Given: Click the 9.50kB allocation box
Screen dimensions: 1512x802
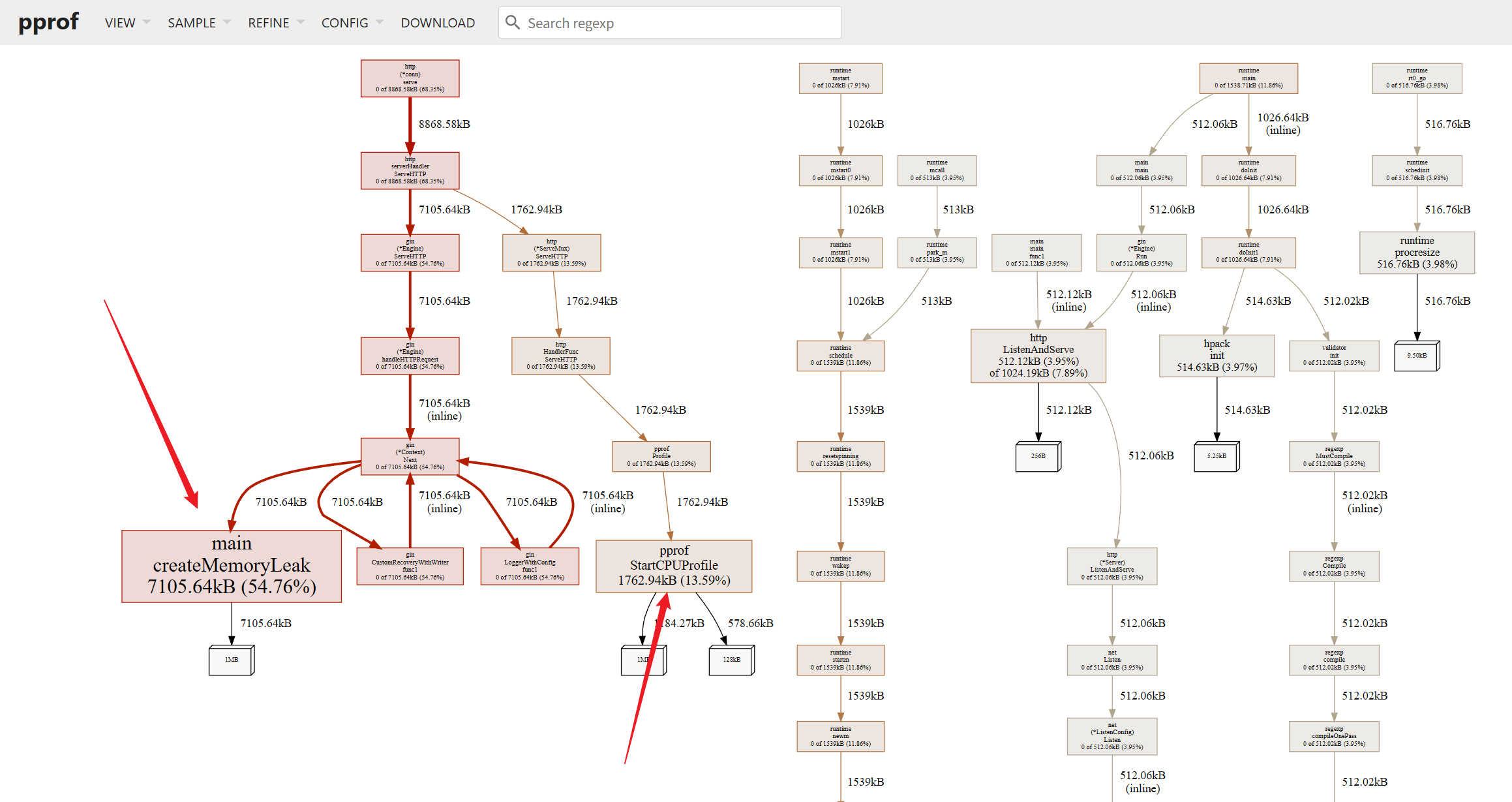Looking at the screenshot, I should 1416,356.
